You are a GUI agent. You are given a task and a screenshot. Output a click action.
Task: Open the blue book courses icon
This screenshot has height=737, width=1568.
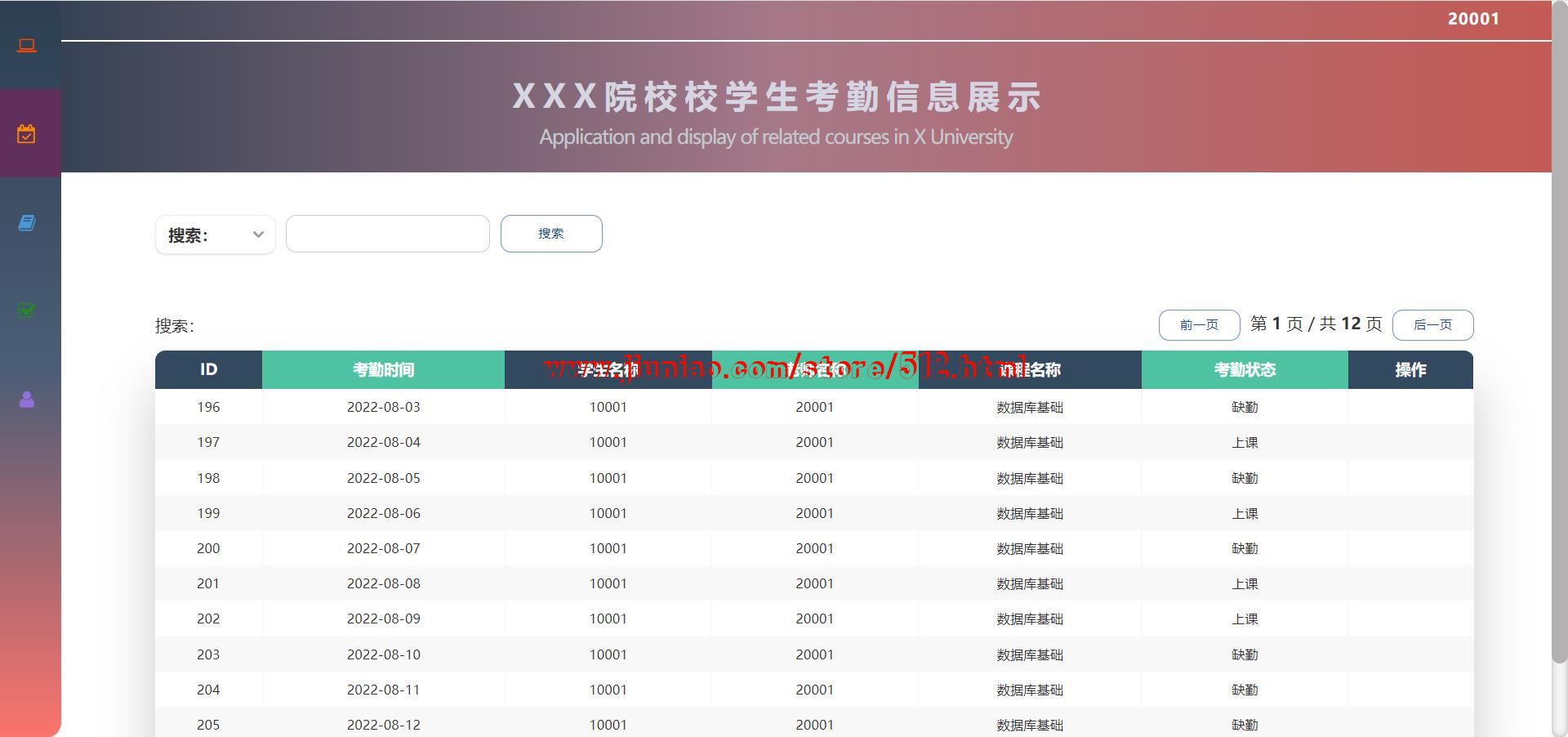27,223
